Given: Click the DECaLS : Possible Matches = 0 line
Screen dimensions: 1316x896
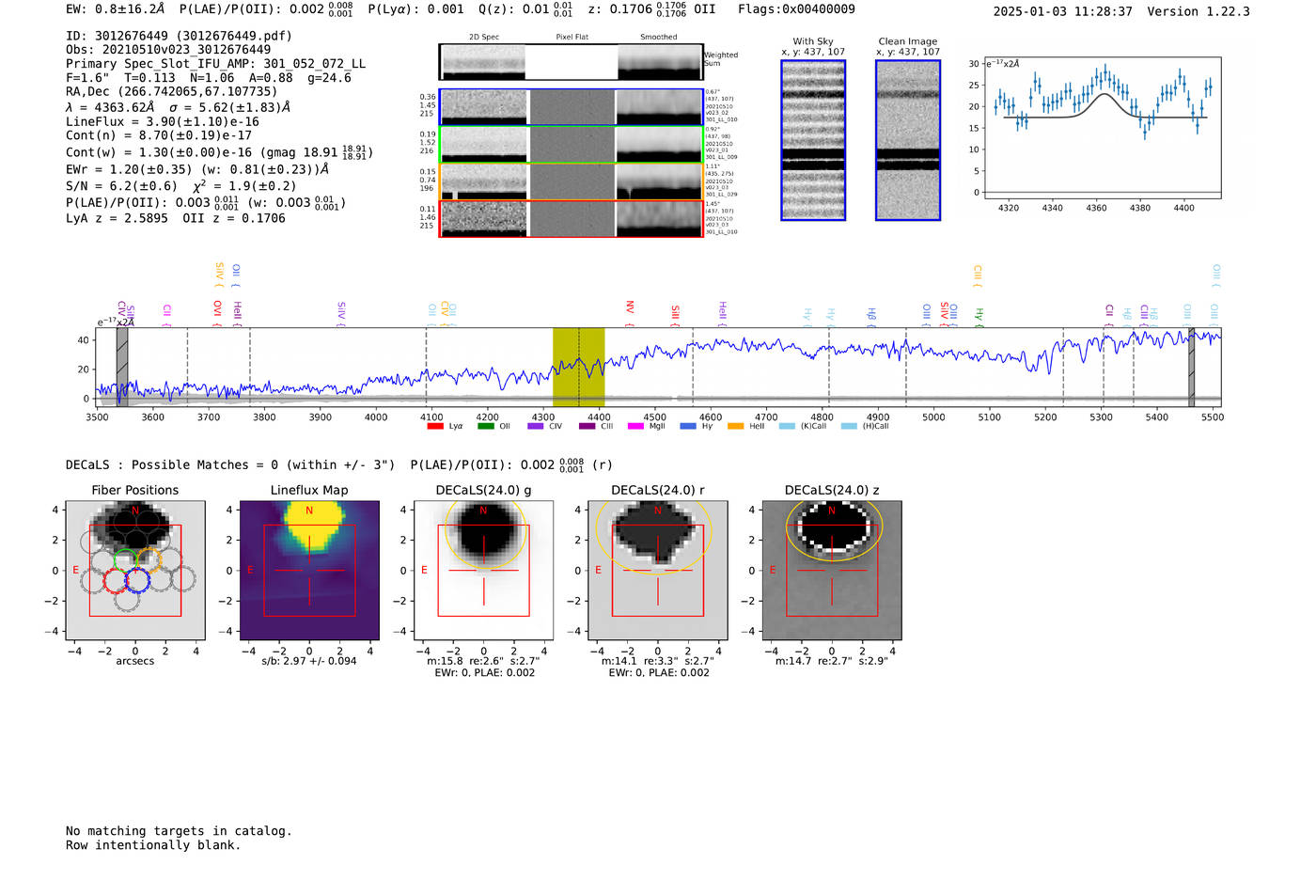Looking at the screenshot, I should [230, 464].
